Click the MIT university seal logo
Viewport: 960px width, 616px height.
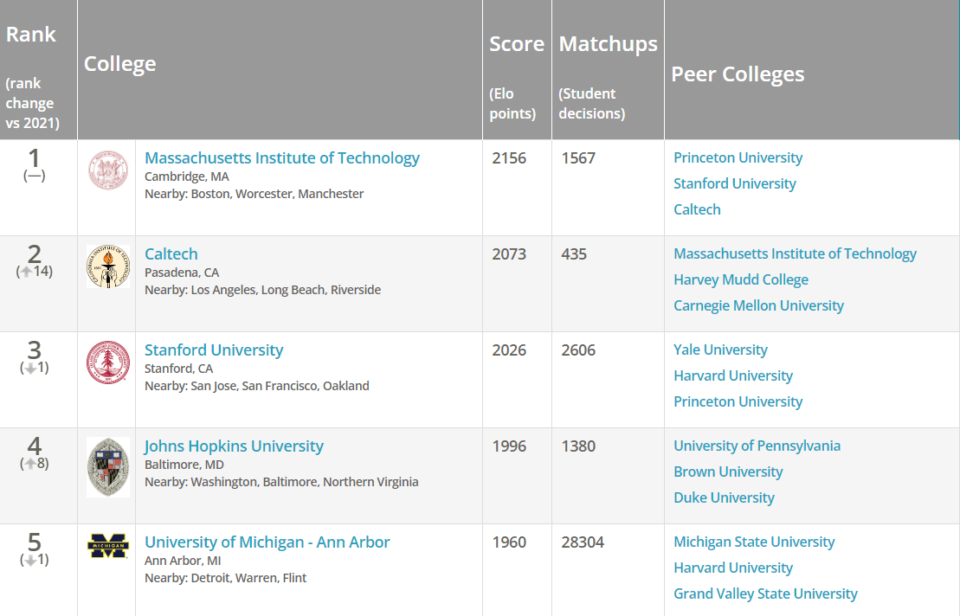(x=107, y=170)
